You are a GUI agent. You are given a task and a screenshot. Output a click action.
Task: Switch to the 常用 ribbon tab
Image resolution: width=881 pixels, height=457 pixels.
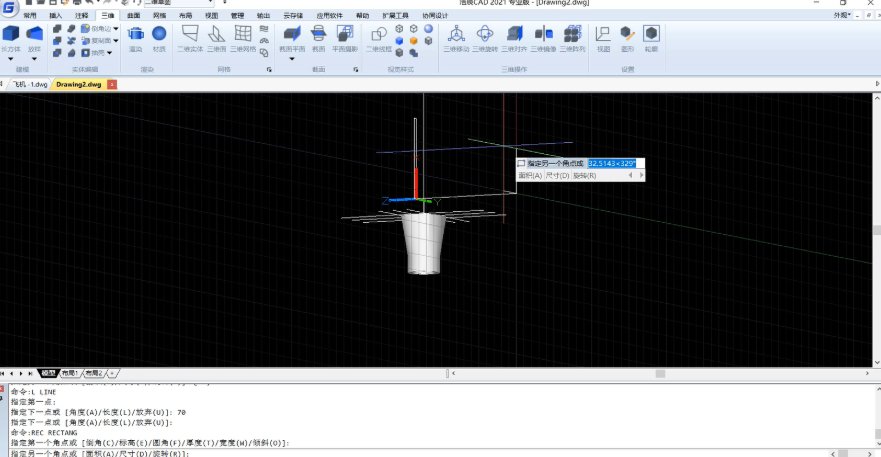pos(30,16)
